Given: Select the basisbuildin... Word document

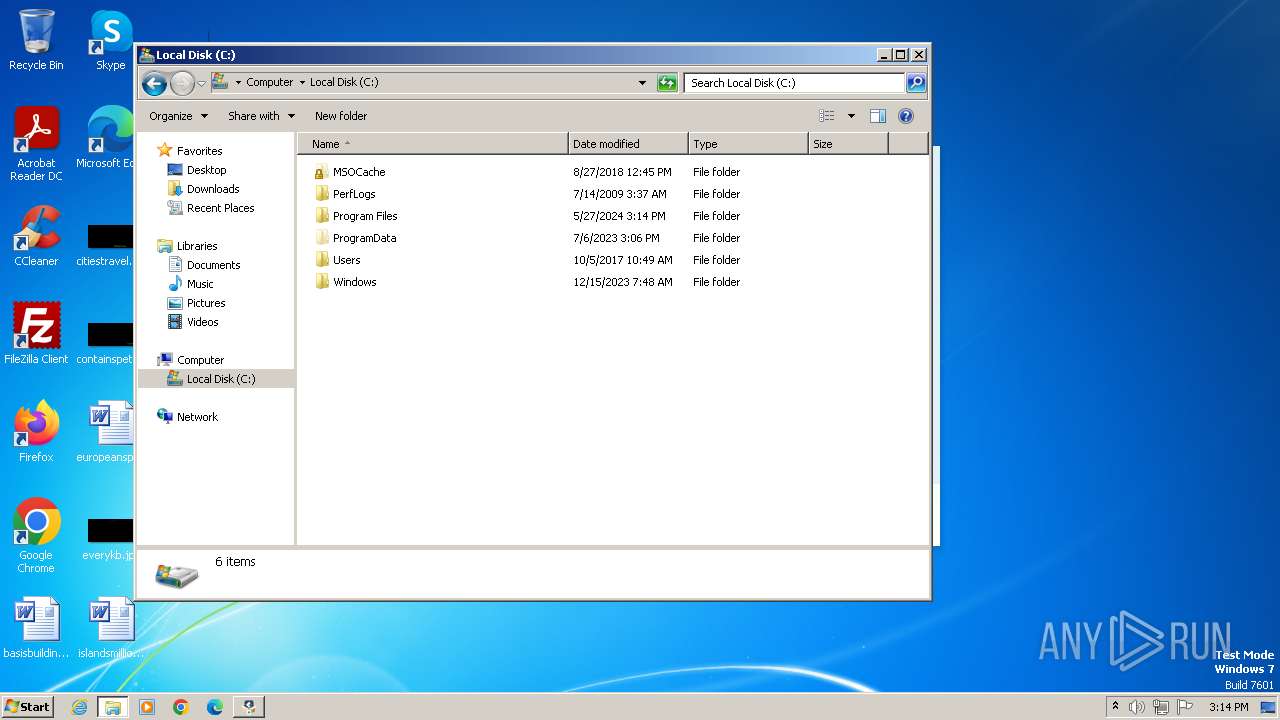Looking at the screenshot, I should click(x=36, y=628).
